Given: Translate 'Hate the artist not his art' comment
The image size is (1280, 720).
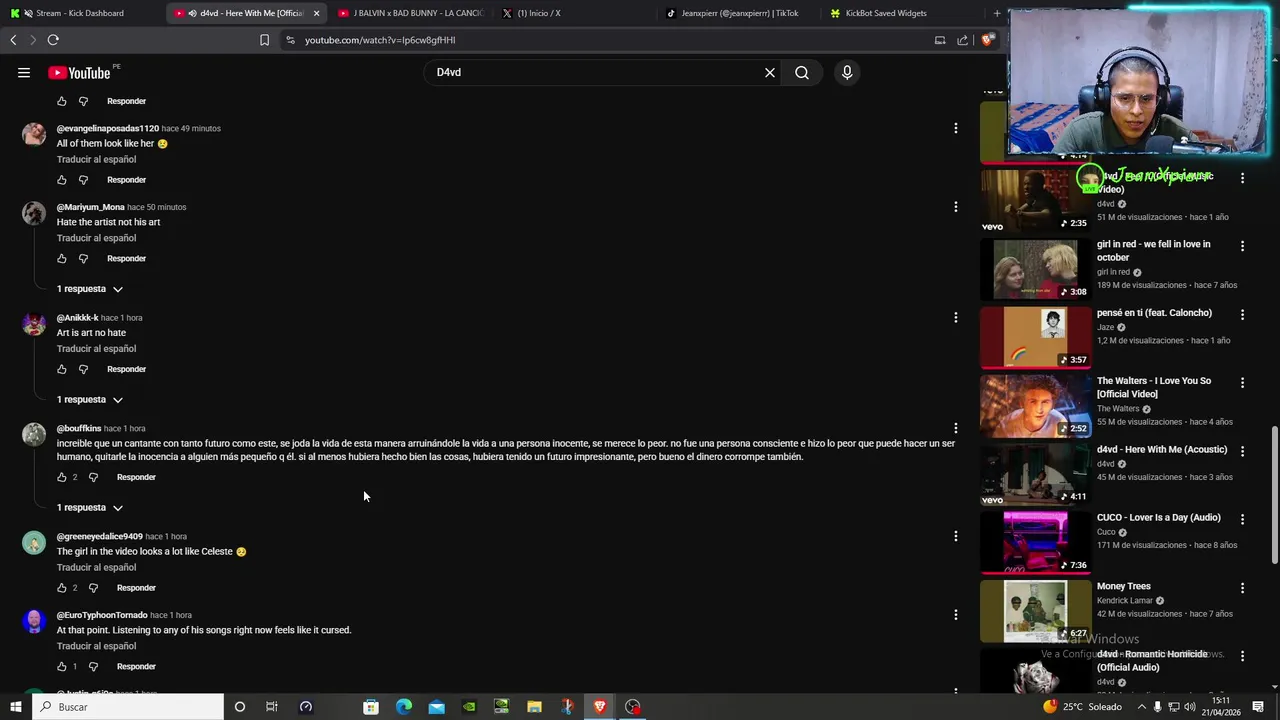Looking at the screenshot, I should [x=96, y=238].
